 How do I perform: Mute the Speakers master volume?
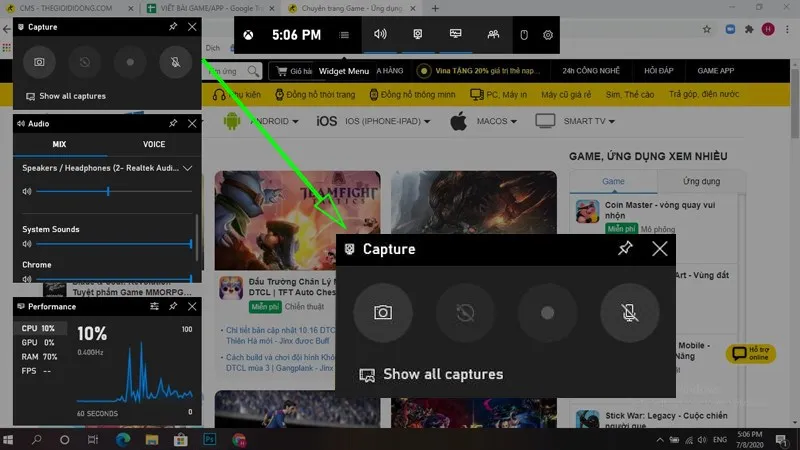tap(27, 191)
